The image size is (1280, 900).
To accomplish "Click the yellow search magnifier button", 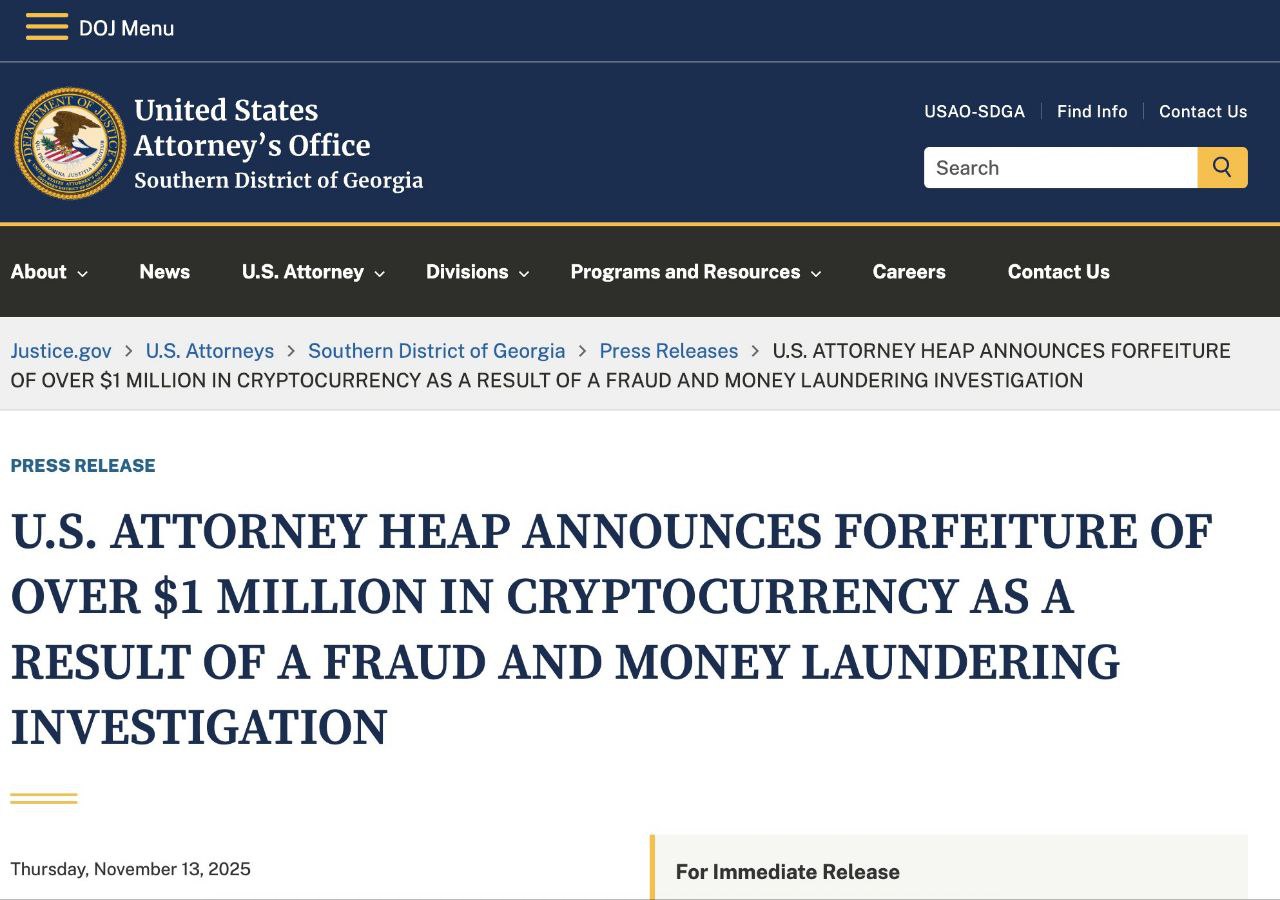I will (1222, 168).
